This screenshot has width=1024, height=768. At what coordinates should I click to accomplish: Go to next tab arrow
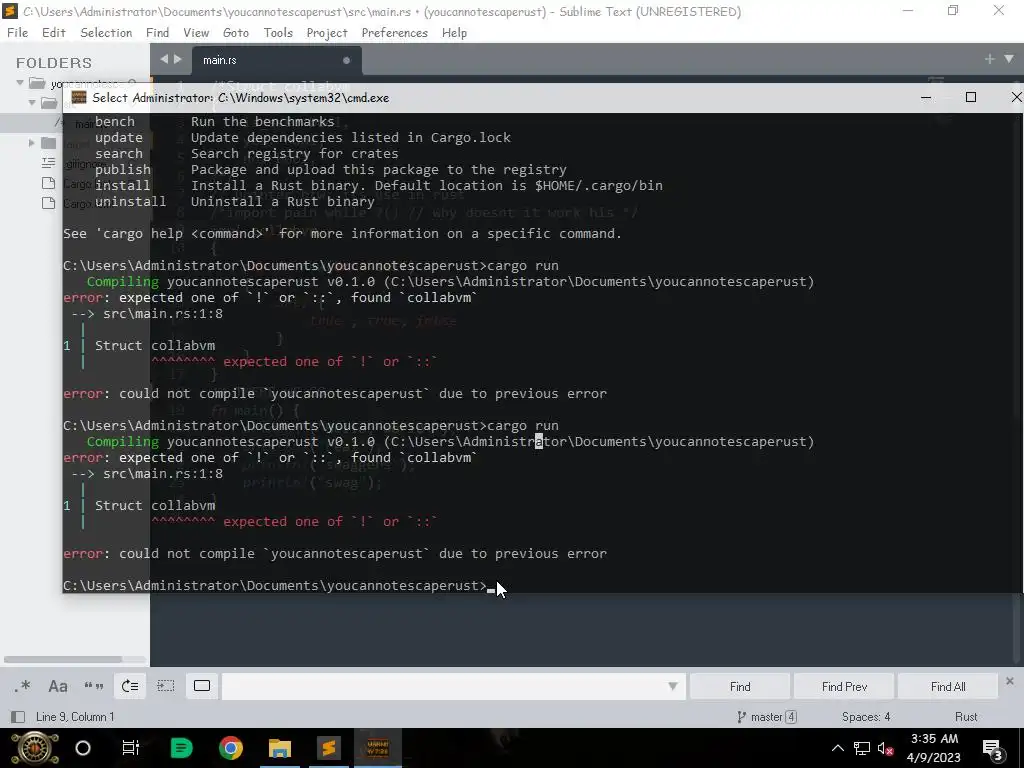(x=178, y=59)
